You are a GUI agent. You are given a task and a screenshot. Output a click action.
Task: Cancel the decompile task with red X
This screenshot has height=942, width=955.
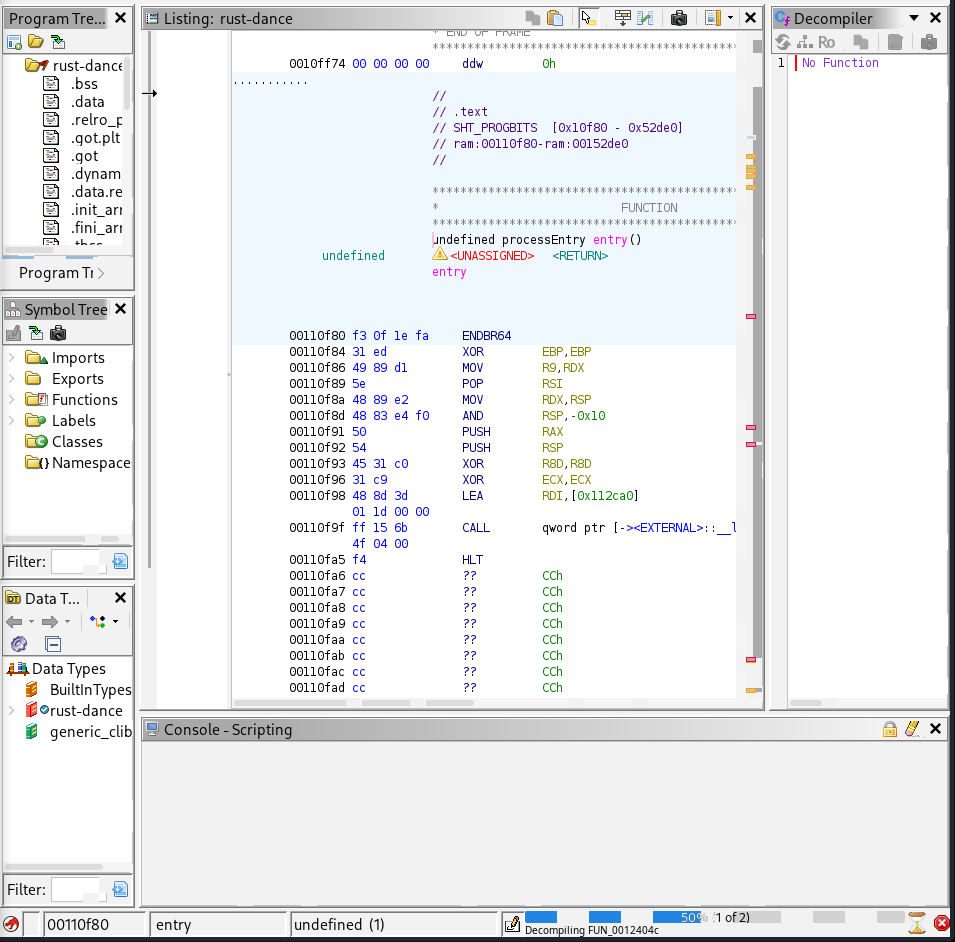(942, 923)
